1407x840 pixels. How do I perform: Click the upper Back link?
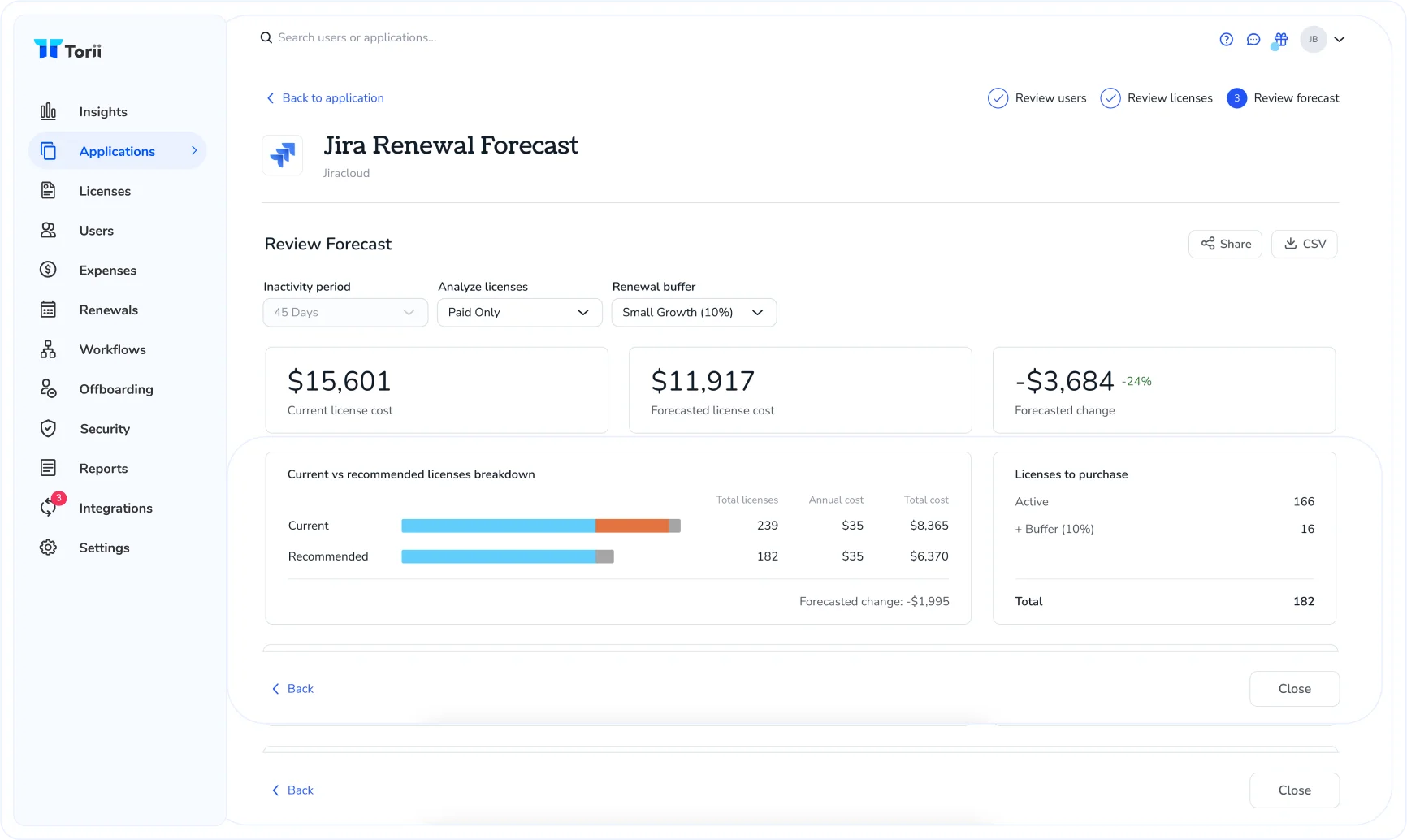click(292, 689)
